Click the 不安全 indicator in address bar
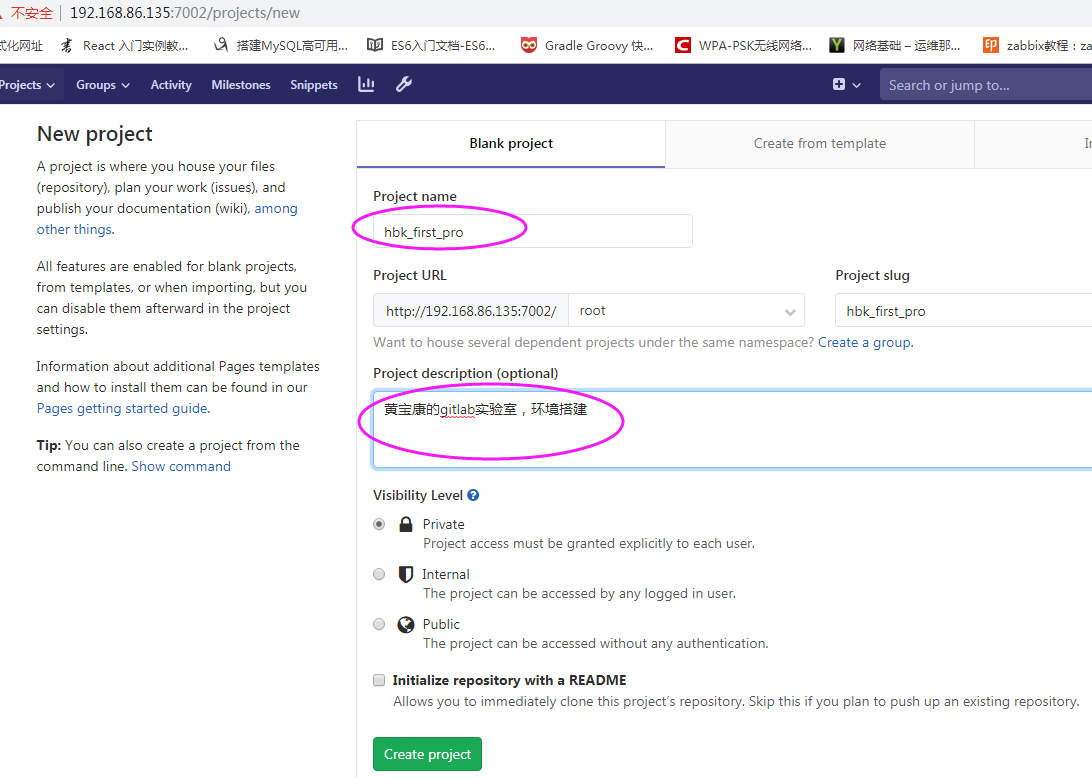Viewport: 1092px width, 778px height. (31, 13)
